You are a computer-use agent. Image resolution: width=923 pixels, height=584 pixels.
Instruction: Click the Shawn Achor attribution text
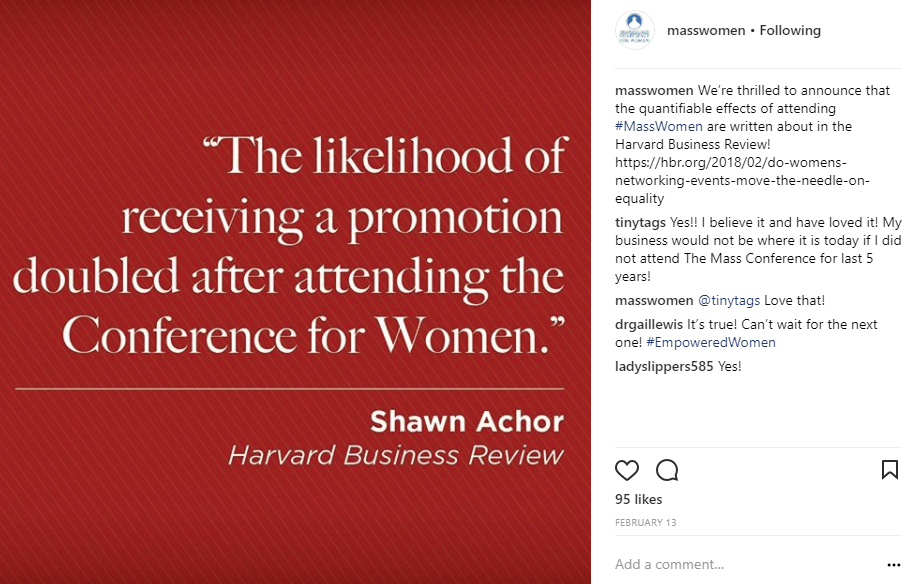[466, 421]
